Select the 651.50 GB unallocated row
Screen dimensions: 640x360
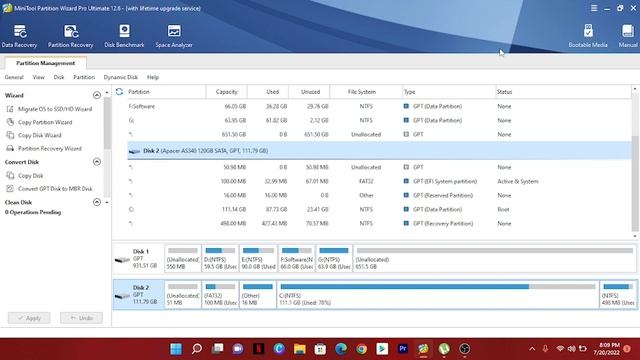tap(379, 134)
